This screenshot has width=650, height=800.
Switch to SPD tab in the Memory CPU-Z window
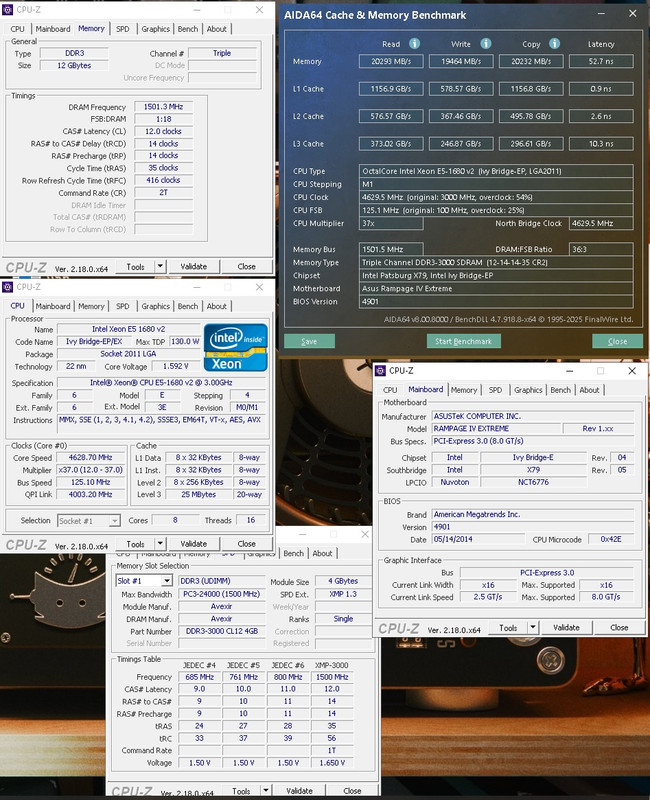pos(122,29)
